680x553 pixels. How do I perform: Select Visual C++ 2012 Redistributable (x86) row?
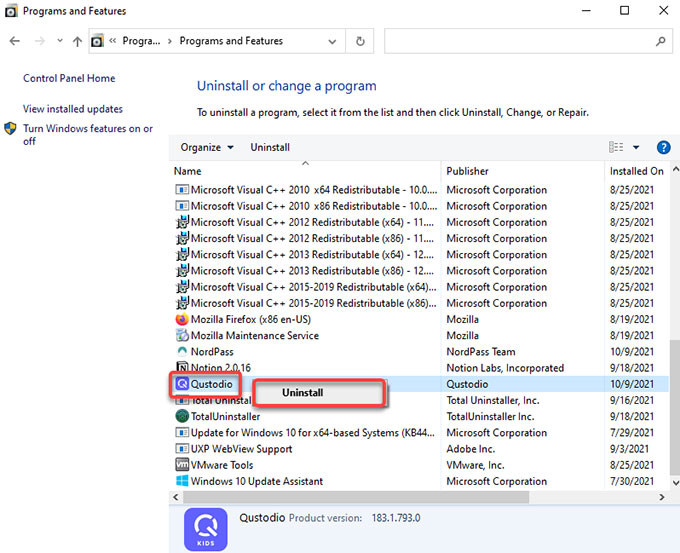pos(419,239)
